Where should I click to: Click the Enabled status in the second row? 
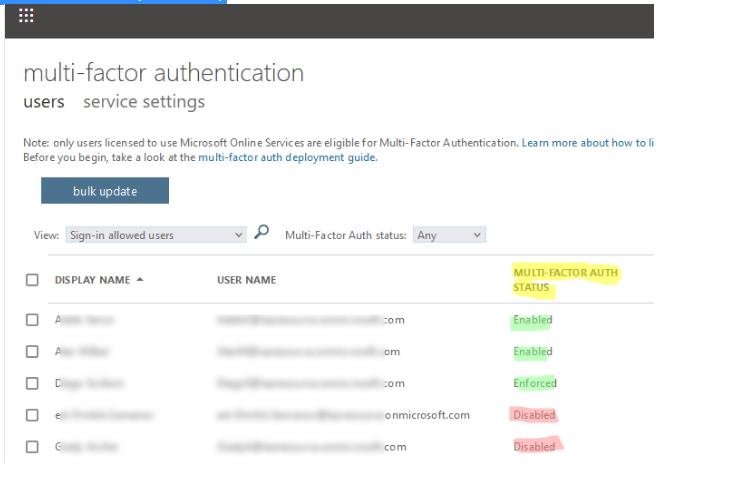click(x=533, y=352)
